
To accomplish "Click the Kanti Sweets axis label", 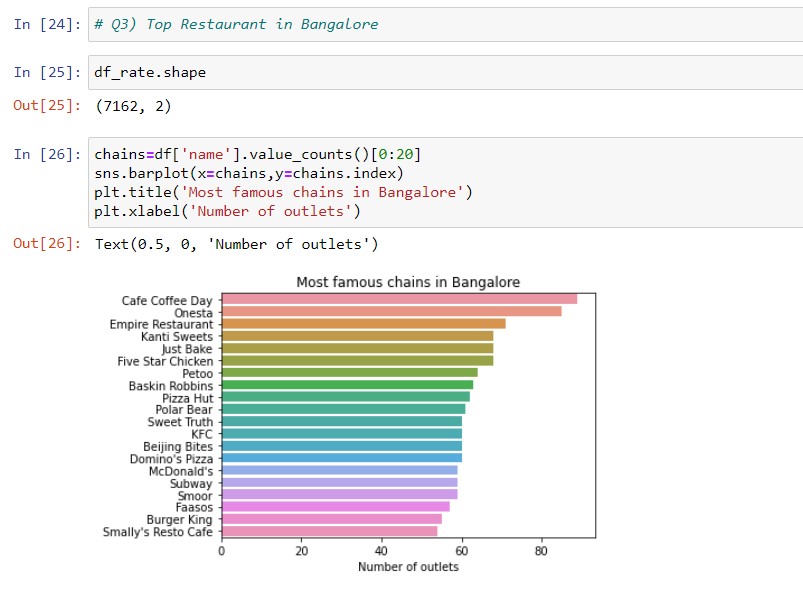I will coord(177,336).
